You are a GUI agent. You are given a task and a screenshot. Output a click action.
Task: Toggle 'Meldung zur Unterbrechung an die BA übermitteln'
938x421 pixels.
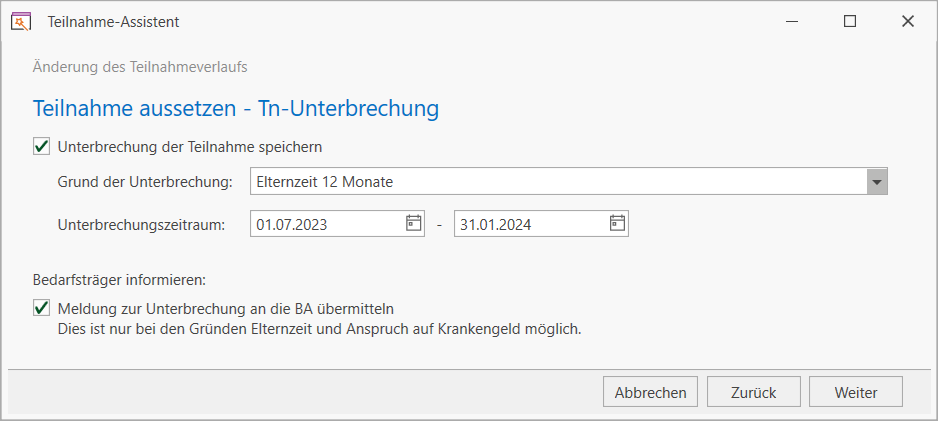pos(41,309)
